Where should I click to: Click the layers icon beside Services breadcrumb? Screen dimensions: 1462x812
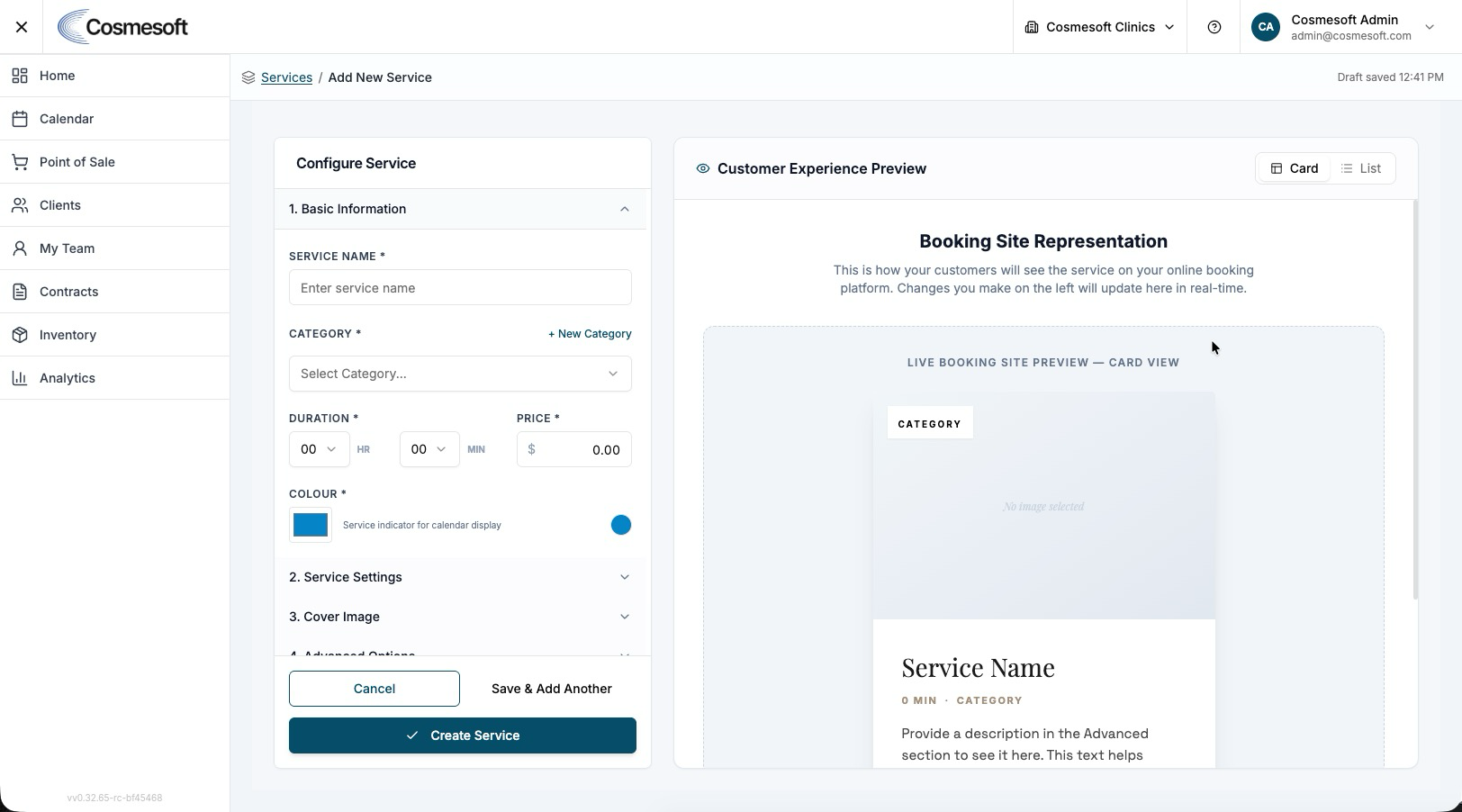click(x=248, y=77)
